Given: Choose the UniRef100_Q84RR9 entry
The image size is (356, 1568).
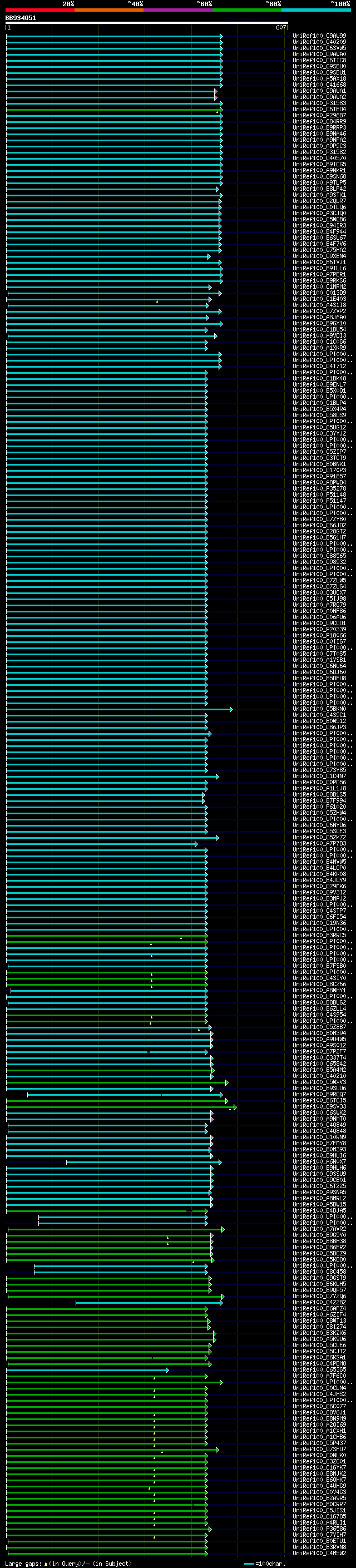Looking at the screenshot, I should click(319, 122).
